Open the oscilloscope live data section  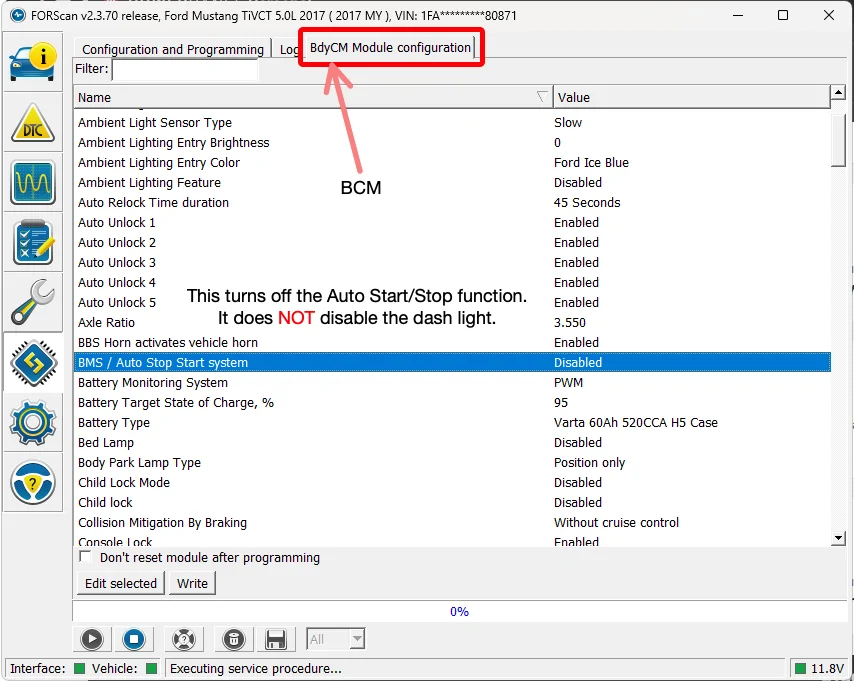point(33,183)
